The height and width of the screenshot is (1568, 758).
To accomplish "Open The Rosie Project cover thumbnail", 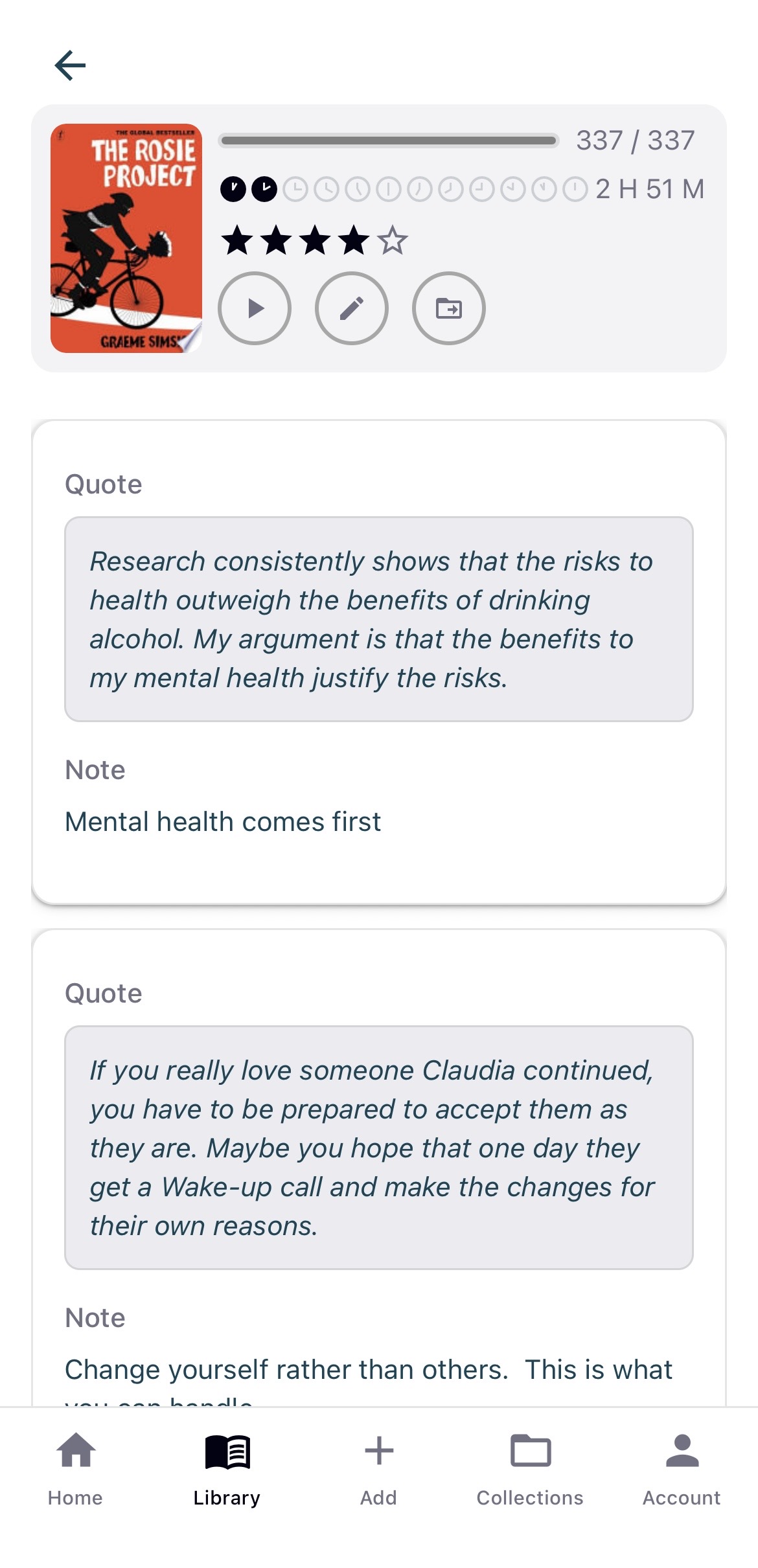I will (126, 238).
